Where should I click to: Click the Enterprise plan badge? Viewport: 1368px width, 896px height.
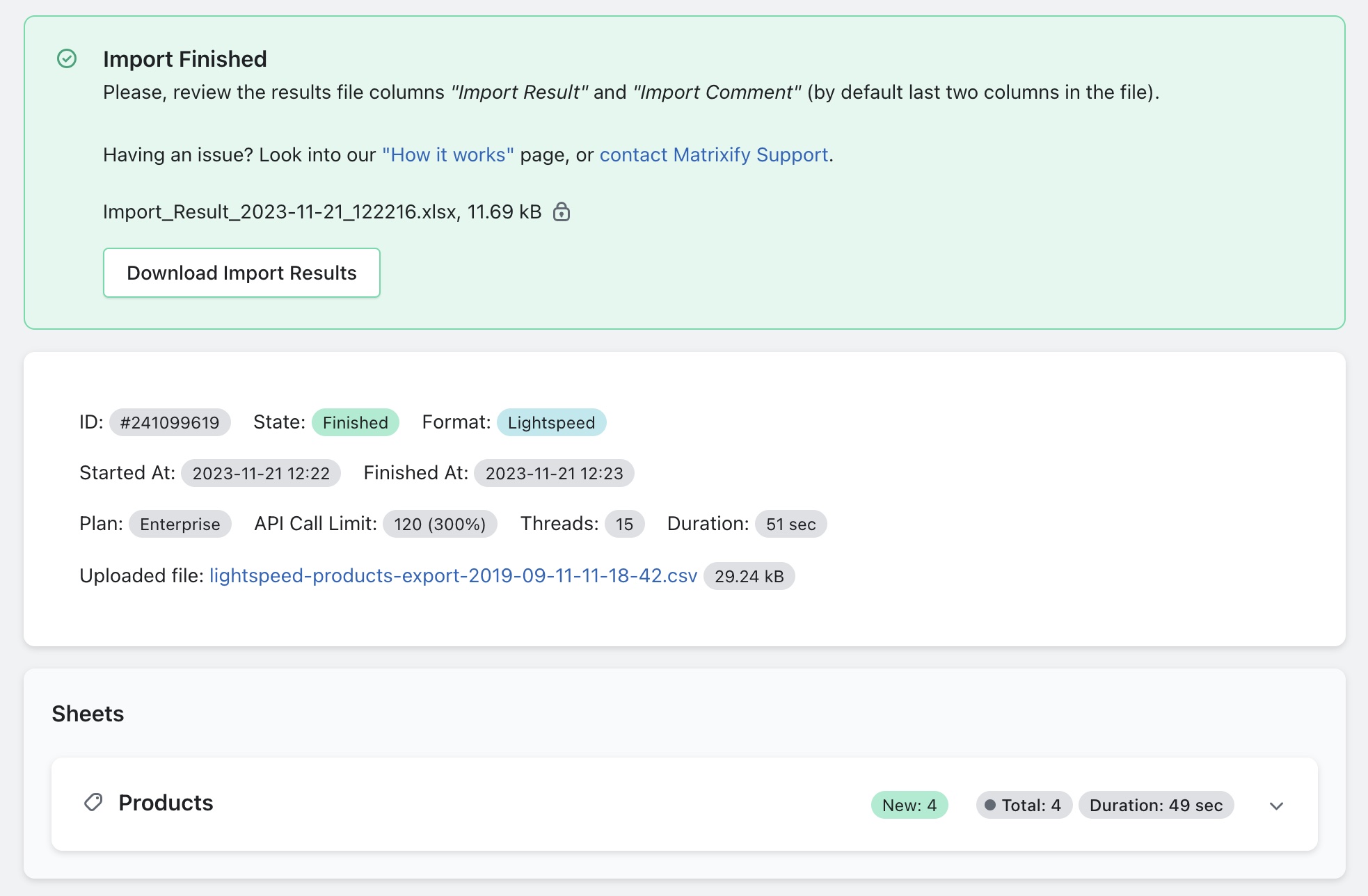click(180, 524)
